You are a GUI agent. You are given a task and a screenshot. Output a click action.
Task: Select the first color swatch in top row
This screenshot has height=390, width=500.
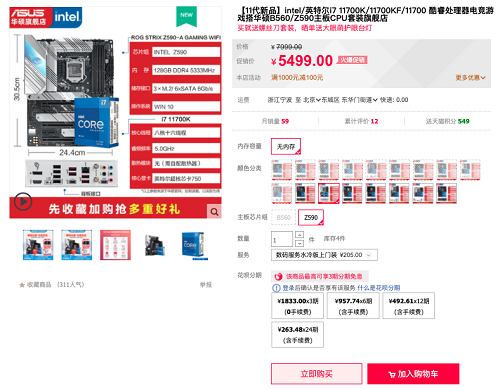click(282, 170)
